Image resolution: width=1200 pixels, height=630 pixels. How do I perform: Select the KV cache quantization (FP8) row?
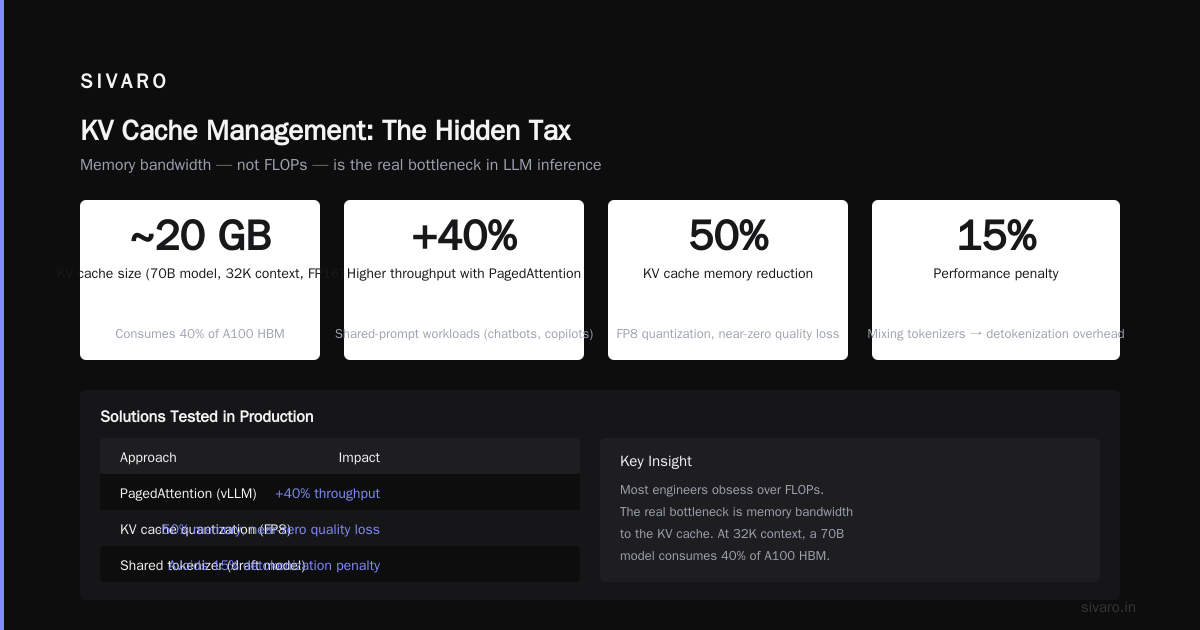click(340, 530)
